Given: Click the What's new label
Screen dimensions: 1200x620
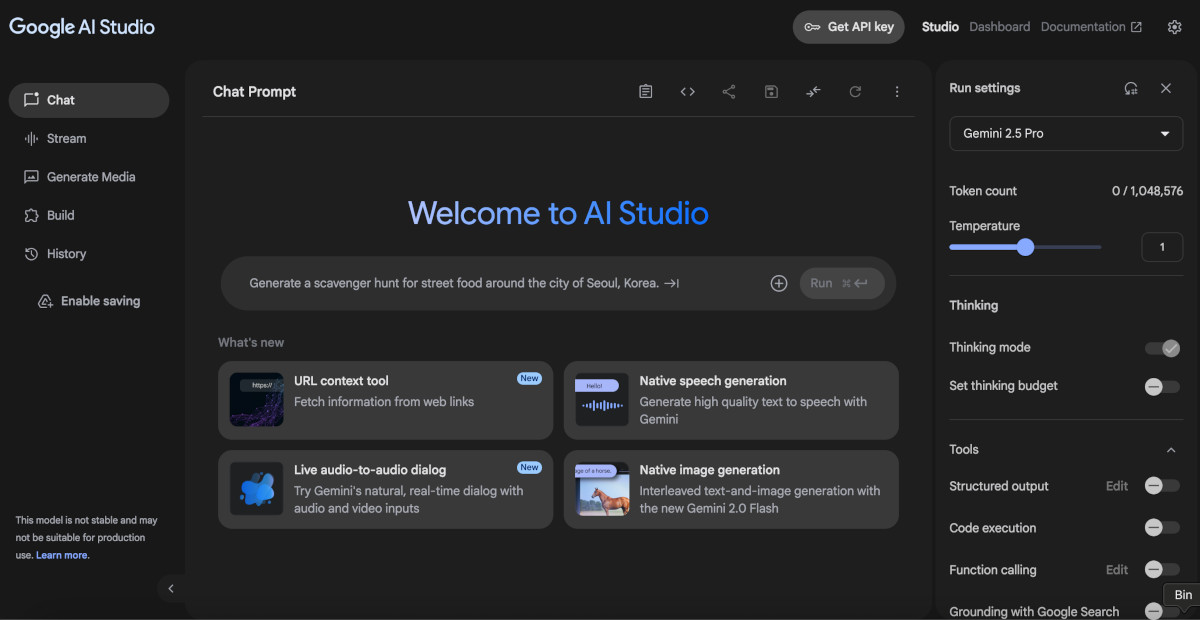Looking at the screenshot, I should 251,342.
